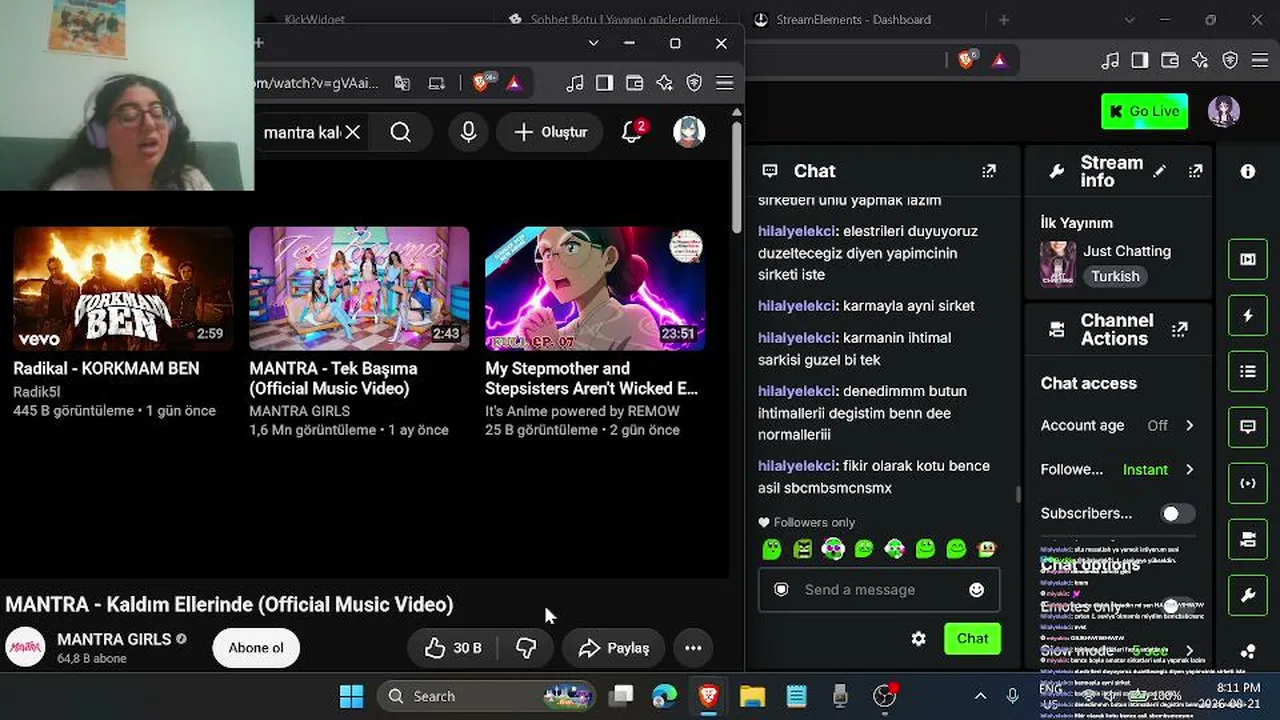Image resolution: width=1280 pixels, height=720 pixels.
Task: Click the Turkish language tag
Action: click(x=1115, y=276)
